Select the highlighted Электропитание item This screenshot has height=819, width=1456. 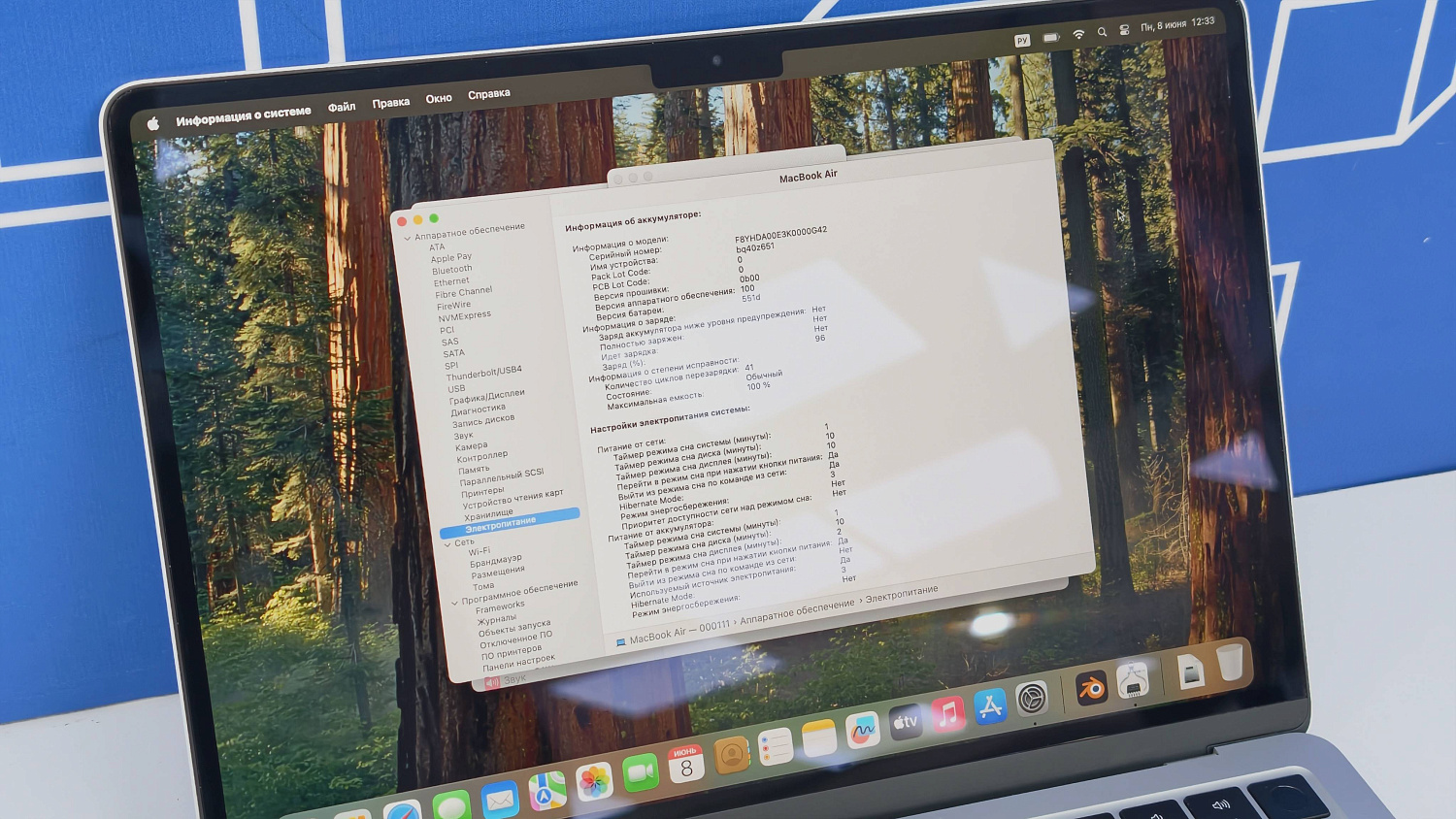coord(511,522)
